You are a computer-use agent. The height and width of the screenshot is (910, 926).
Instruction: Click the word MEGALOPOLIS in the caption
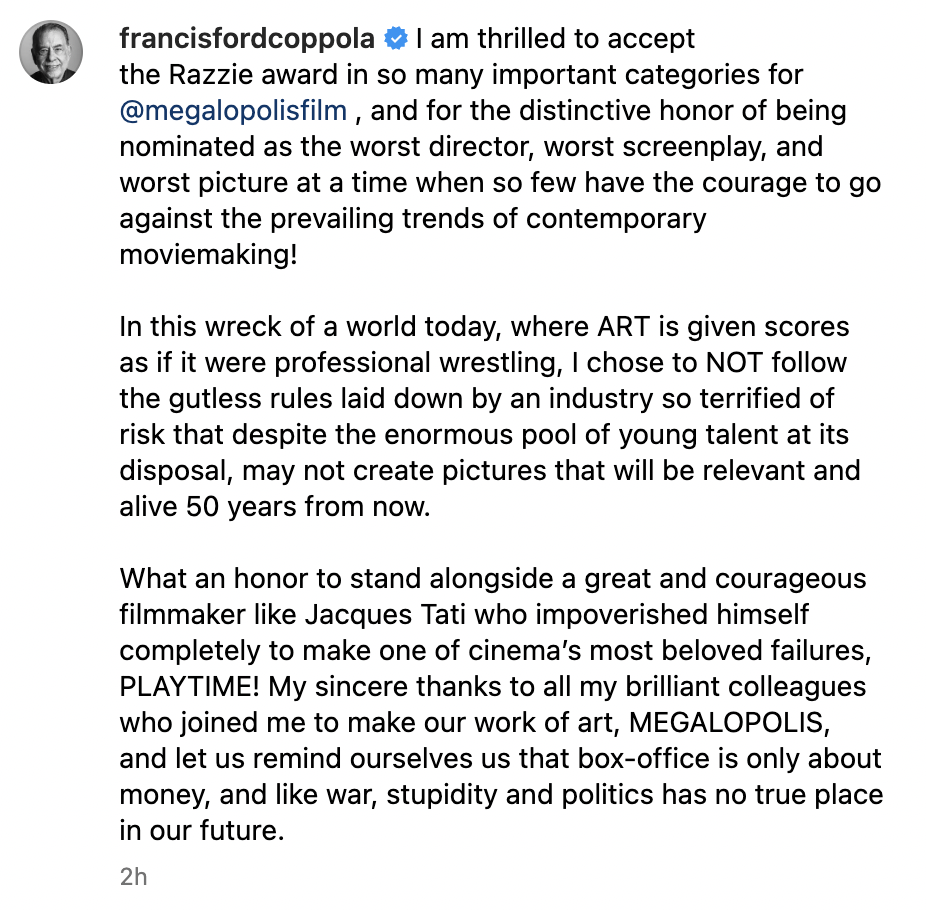coord(726,723)
